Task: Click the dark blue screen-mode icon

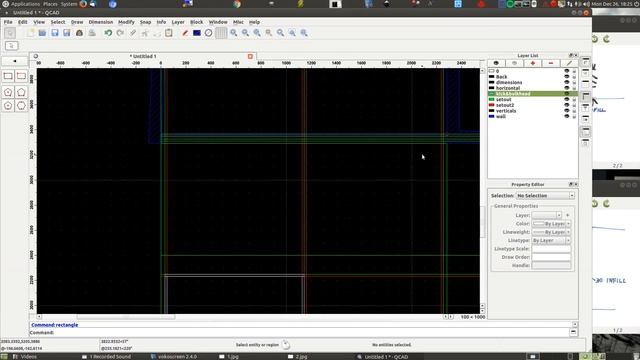Action: (x=197, y=33)
